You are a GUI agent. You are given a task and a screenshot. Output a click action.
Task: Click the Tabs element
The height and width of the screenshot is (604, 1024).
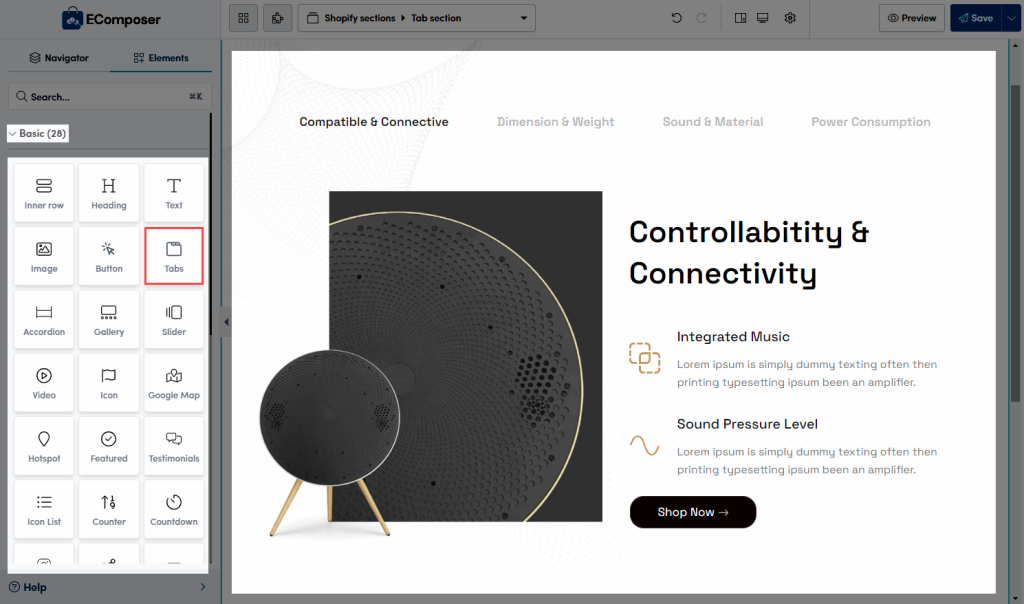coord(174,256)
